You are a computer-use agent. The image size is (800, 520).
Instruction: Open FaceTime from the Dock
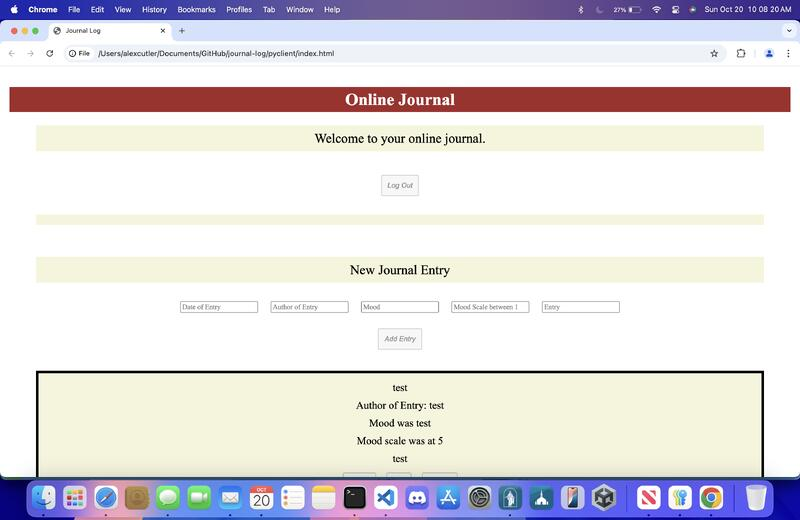tap(199, 498)
